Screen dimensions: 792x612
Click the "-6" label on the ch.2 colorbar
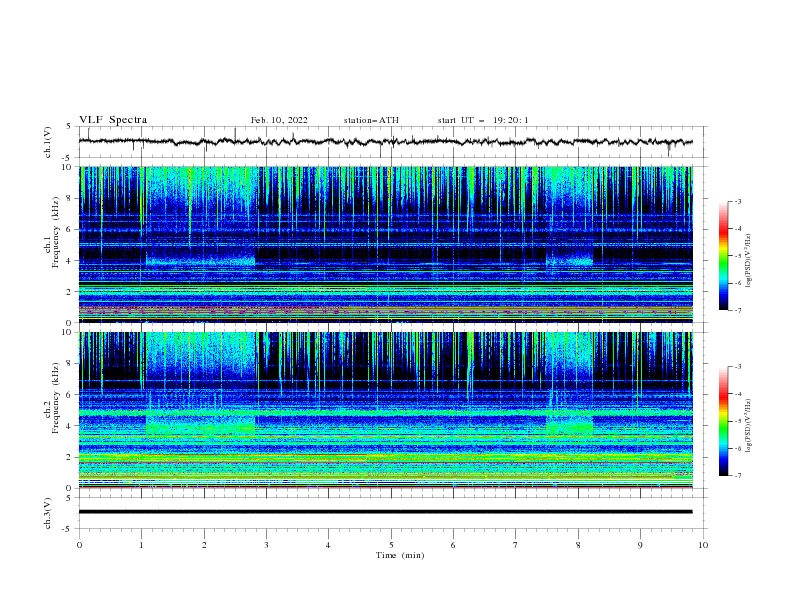(x=737, y=448)
